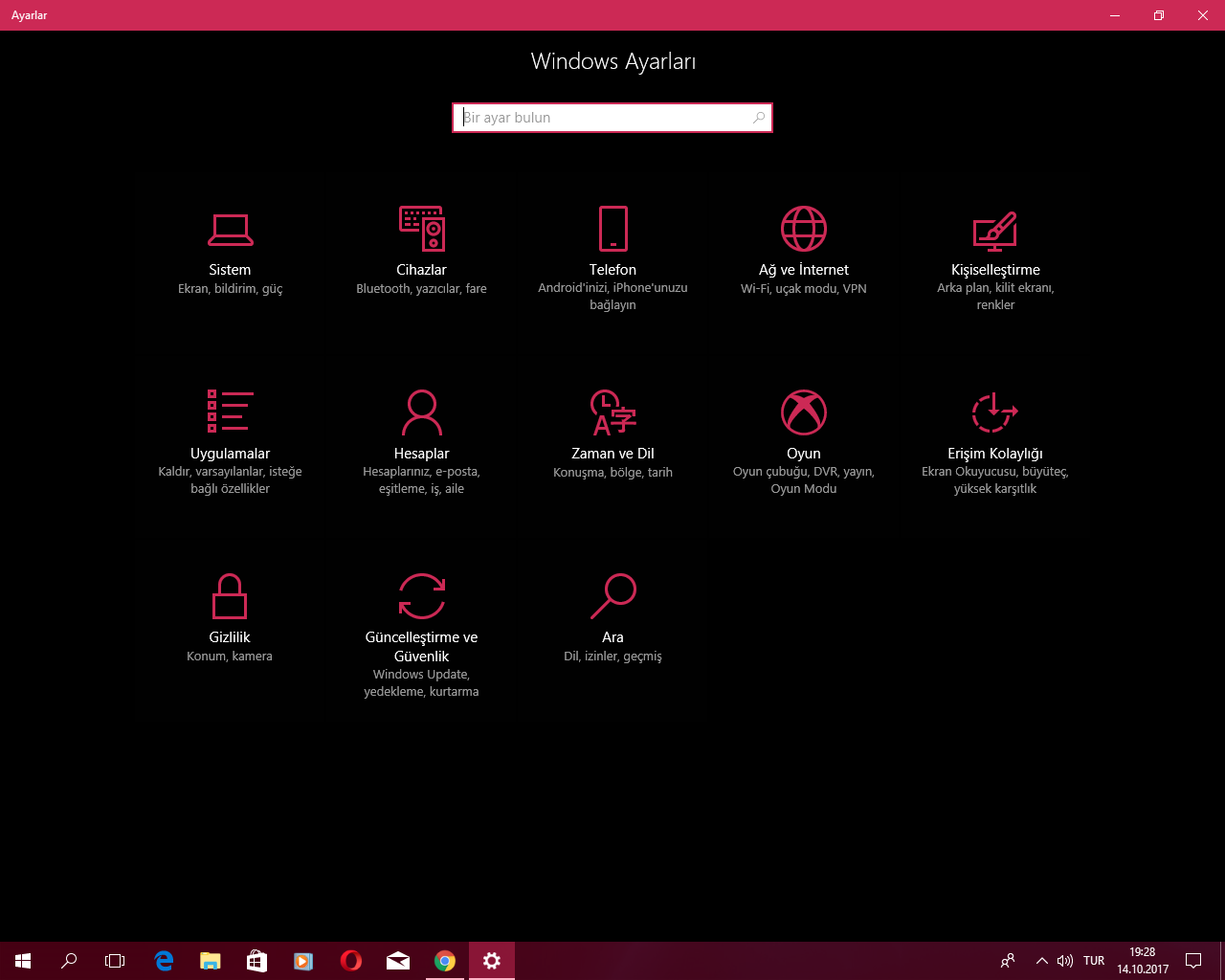Open Uygulamalar list icon
The image size is (1225, 980).
[230, 412]
